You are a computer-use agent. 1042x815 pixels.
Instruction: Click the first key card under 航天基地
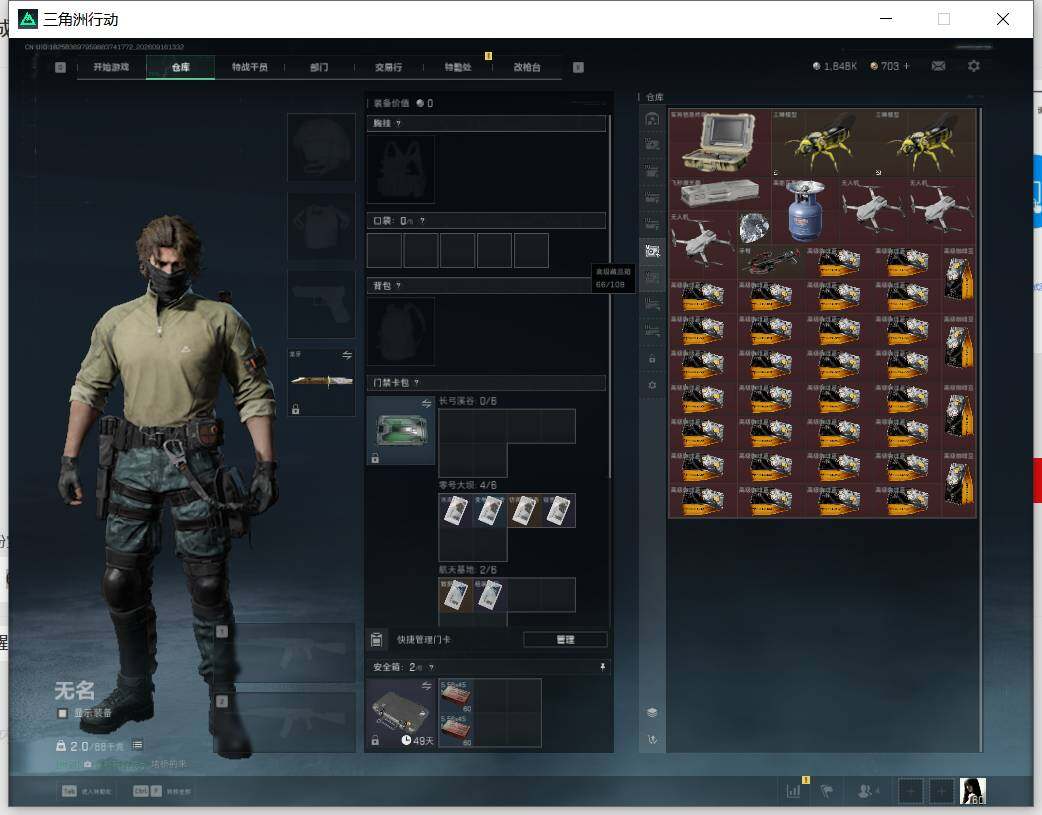456,595
